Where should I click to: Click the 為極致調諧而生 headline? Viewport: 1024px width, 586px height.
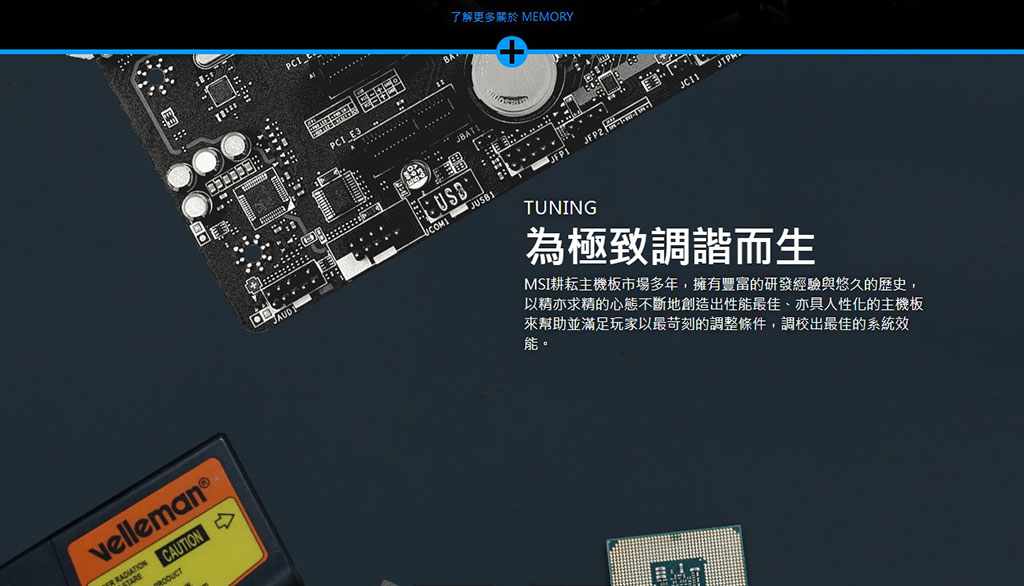point(670,246)
